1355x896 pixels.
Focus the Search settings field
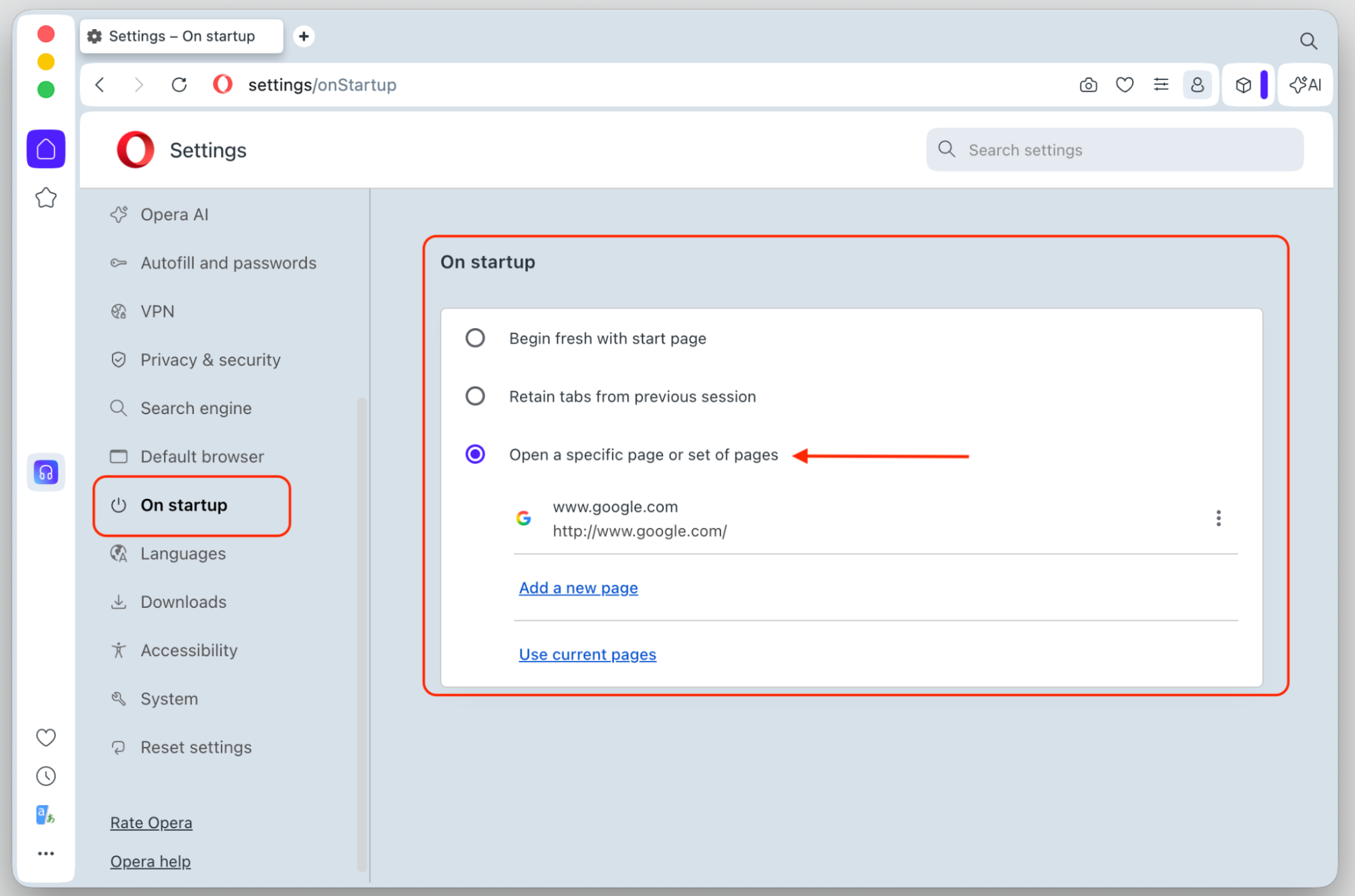(x=1114, y=150)
